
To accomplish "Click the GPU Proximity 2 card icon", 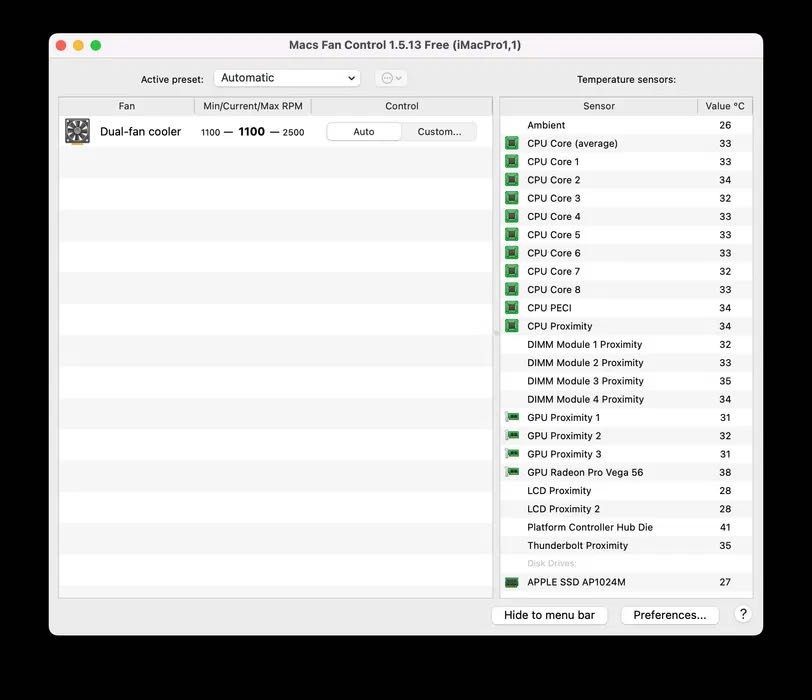I will pos(512,435).
